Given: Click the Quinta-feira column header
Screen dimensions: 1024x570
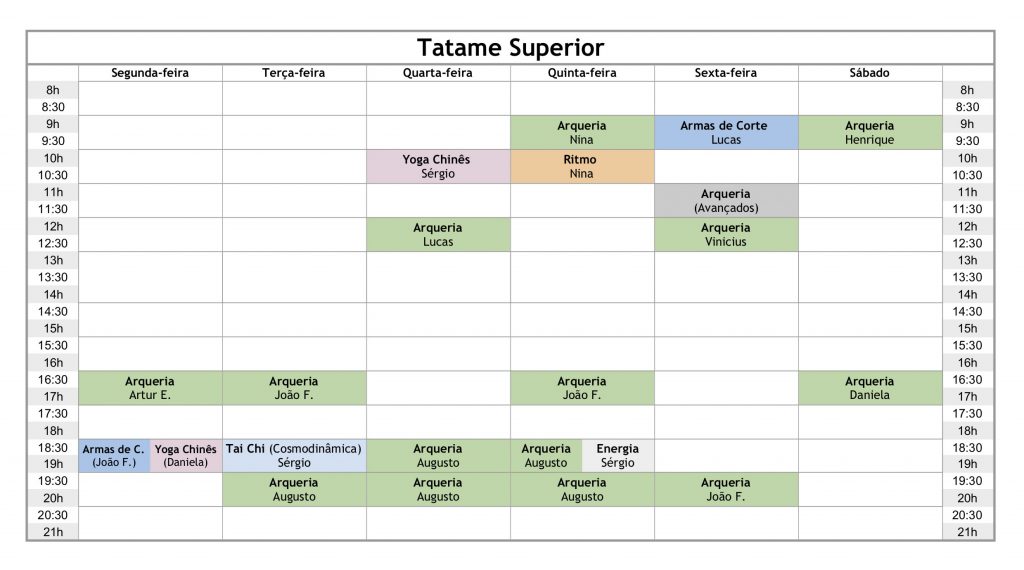Looking at the screenshot, I should click(x=582, y=73).
